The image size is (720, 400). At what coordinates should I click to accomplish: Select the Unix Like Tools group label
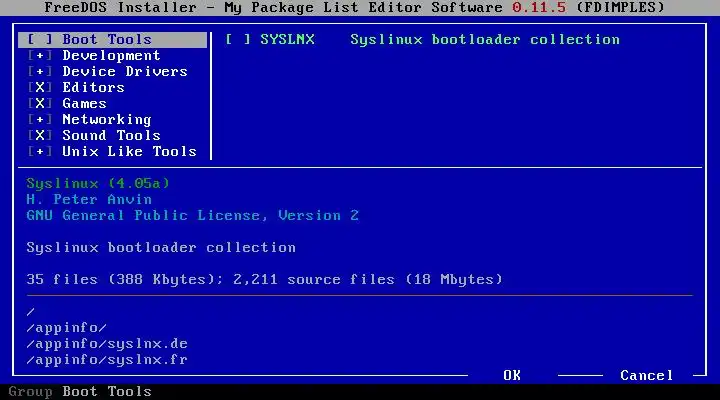point(129,152)
